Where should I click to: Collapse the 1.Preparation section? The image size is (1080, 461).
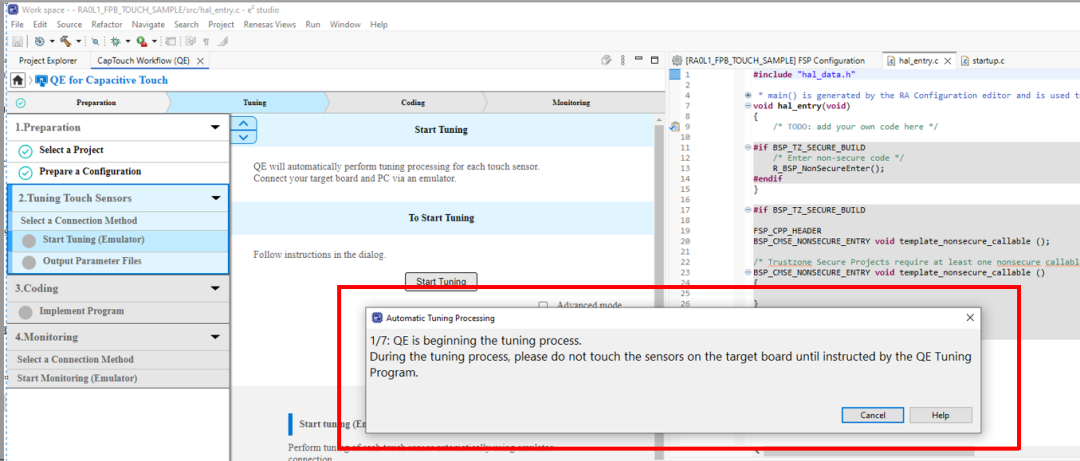coord(216,127)
